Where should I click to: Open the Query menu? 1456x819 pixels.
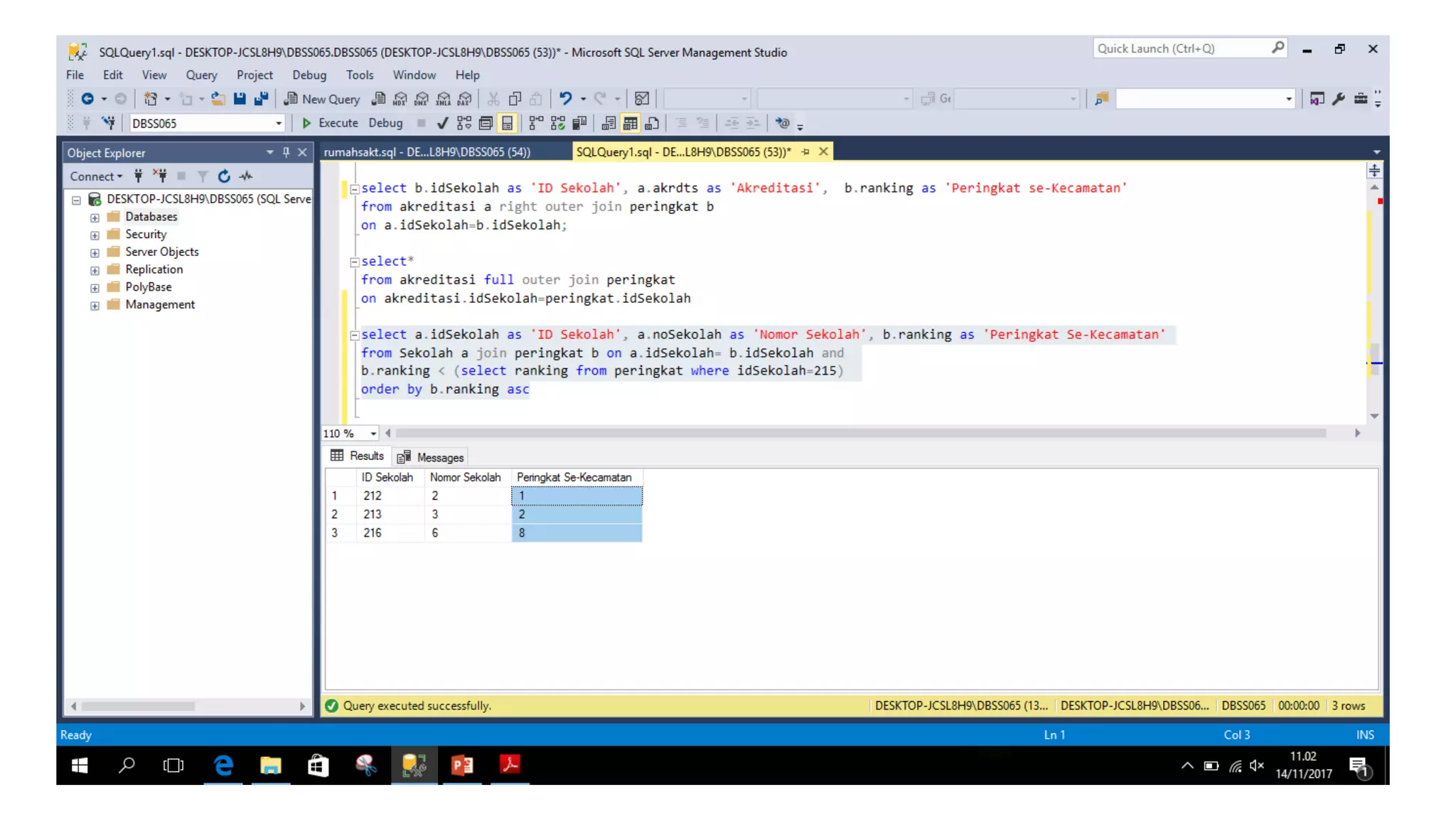point(201,75)
